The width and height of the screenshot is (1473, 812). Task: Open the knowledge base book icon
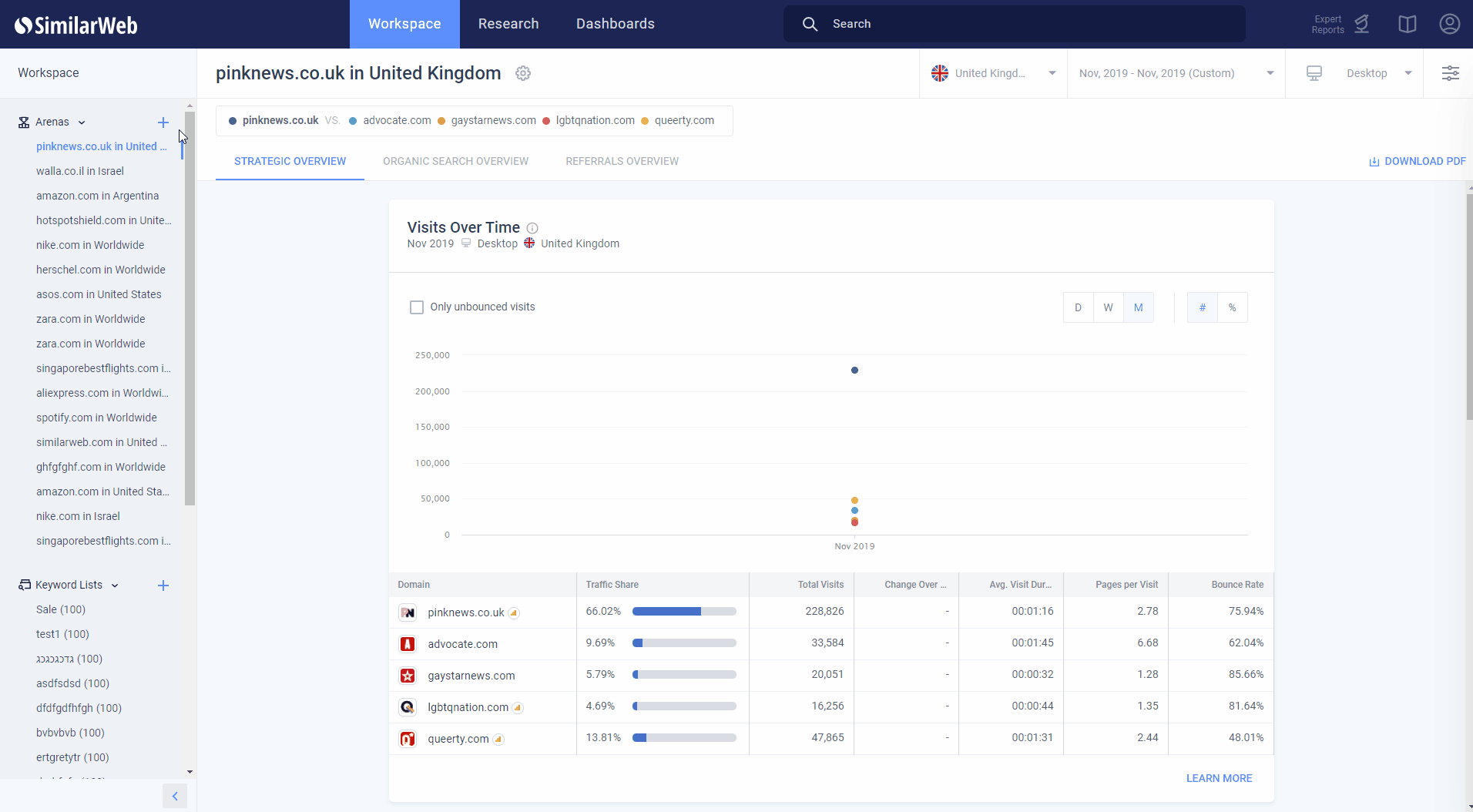1407,24
